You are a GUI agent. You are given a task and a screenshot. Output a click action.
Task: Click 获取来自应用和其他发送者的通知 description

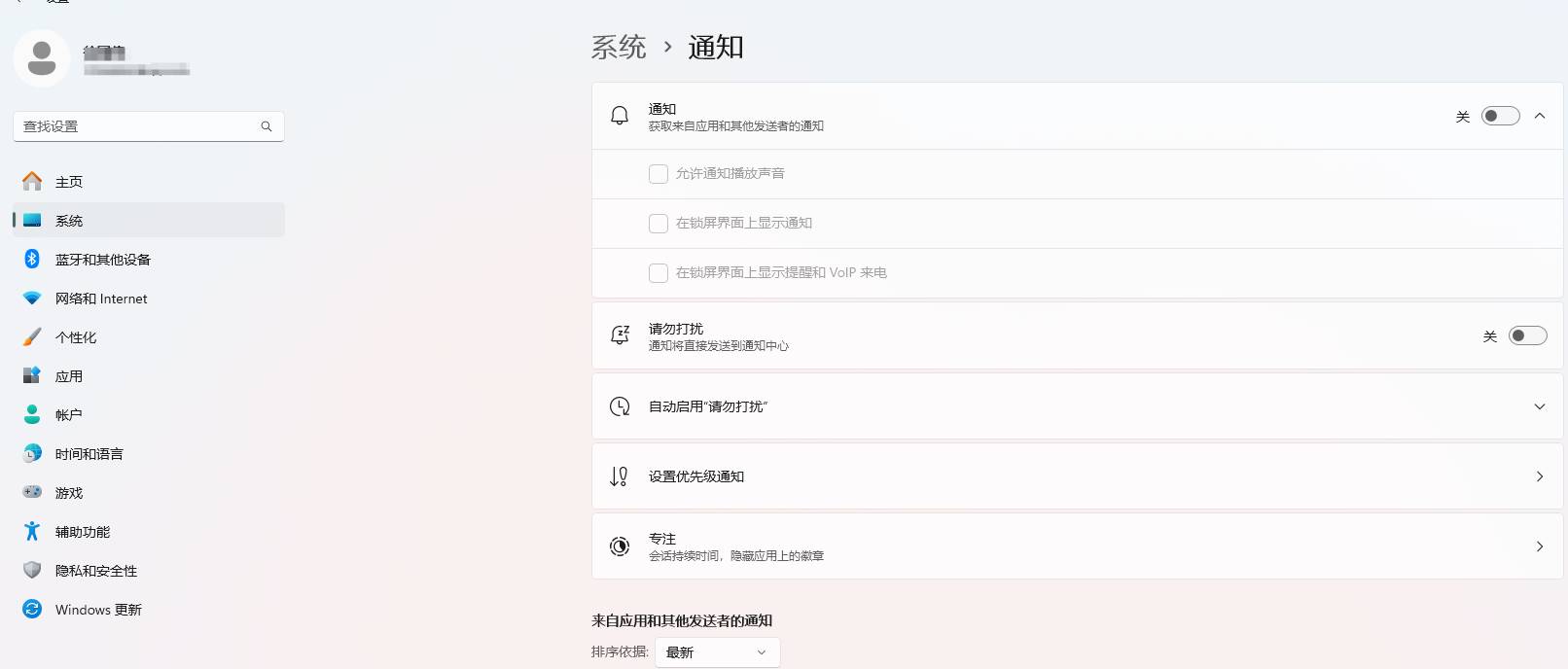tap(736, 126)
